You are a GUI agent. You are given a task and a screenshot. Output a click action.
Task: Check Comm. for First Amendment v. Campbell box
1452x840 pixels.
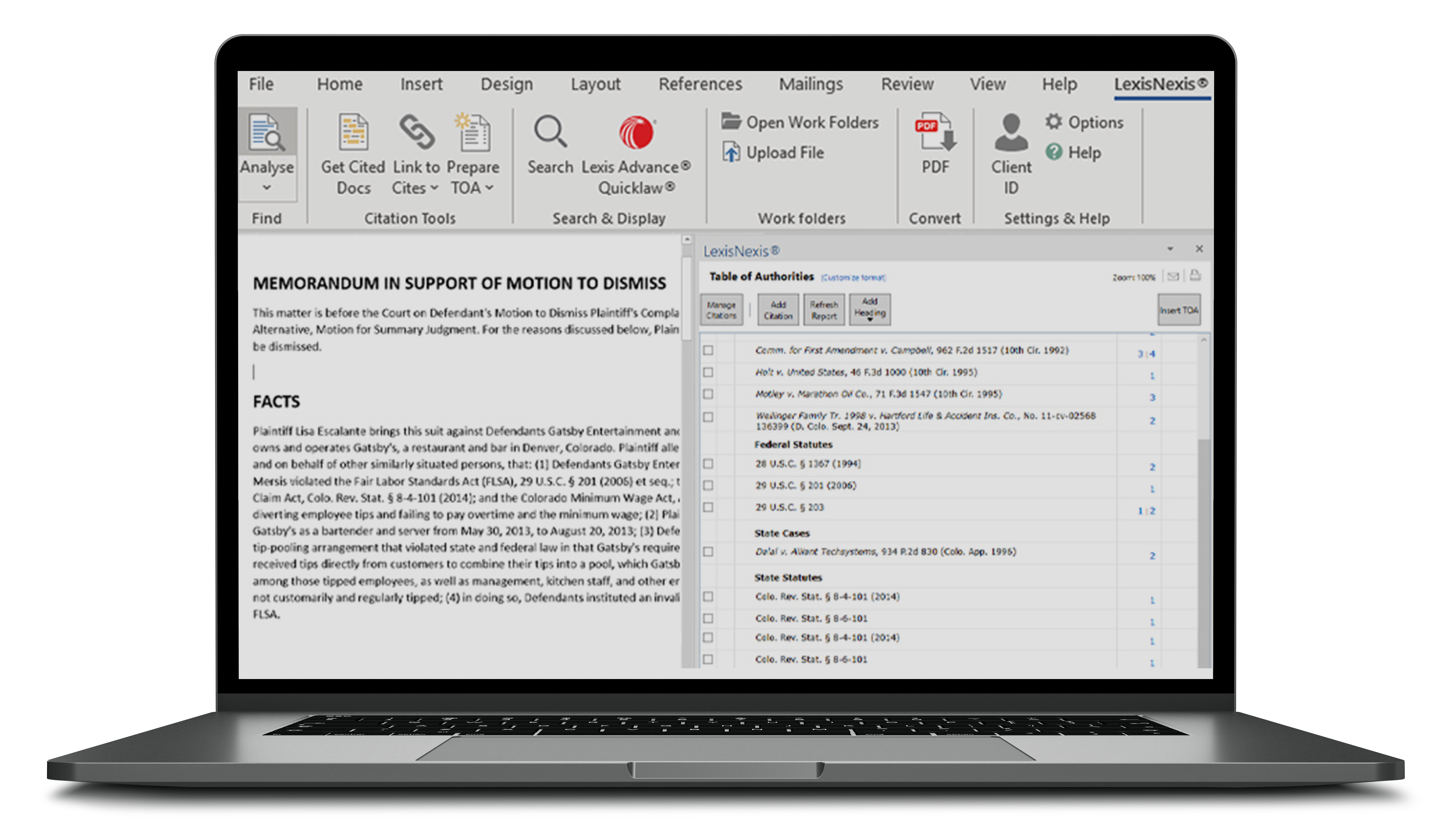click(708, 350)
